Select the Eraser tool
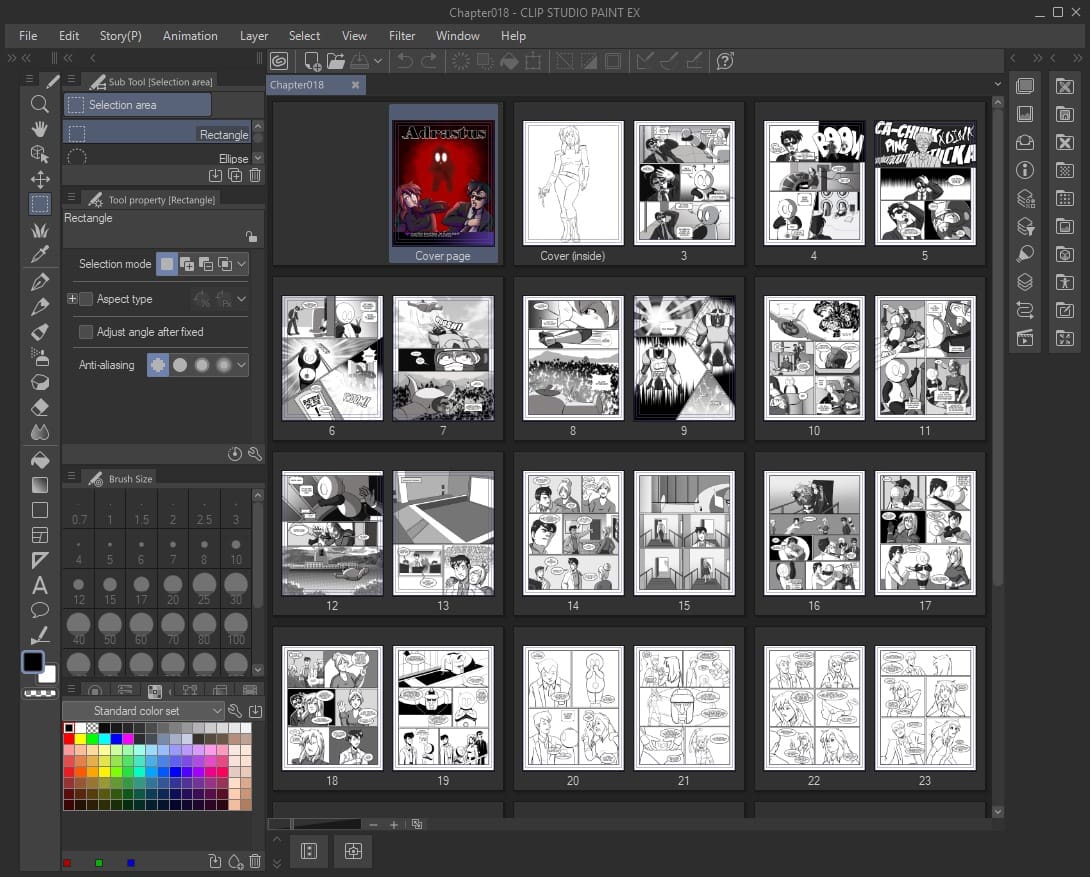Screen dimensions: 1090x877 [39, 407]
